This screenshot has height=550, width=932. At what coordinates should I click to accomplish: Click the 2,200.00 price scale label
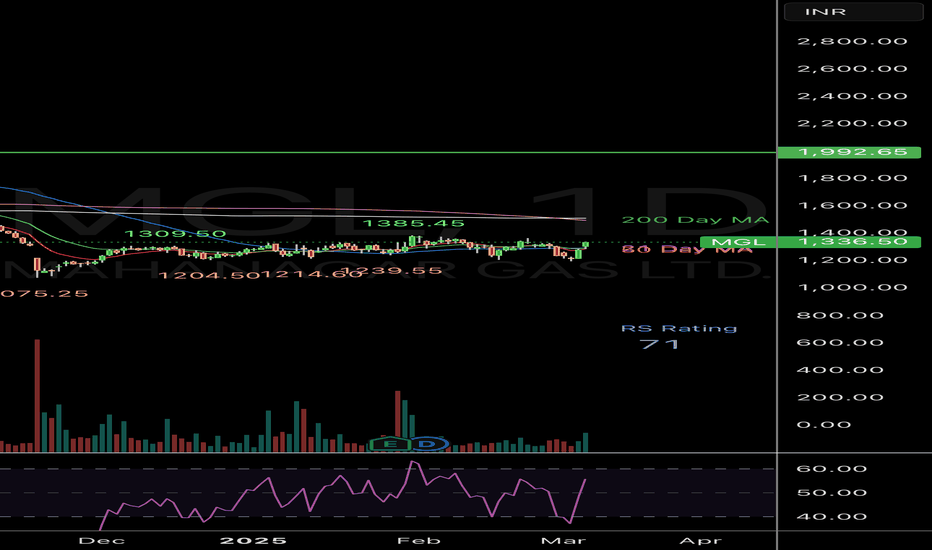click(852, 123)
